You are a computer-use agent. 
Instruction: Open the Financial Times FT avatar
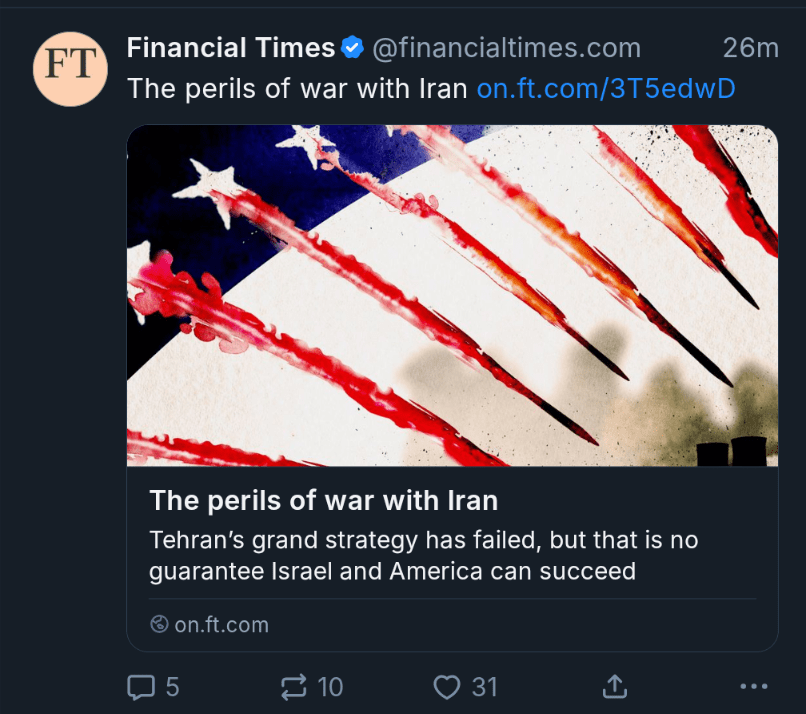point(70,69)
